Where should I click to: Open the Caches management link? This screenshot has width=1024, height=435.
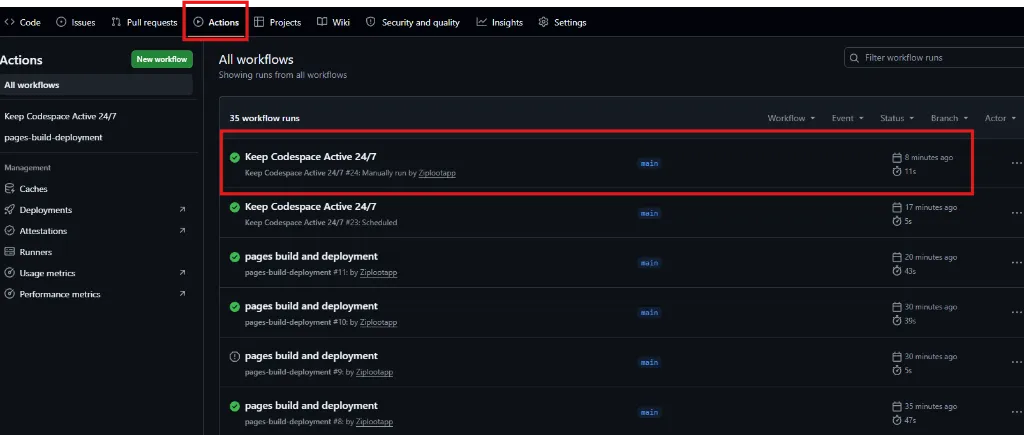coord(33,189)
